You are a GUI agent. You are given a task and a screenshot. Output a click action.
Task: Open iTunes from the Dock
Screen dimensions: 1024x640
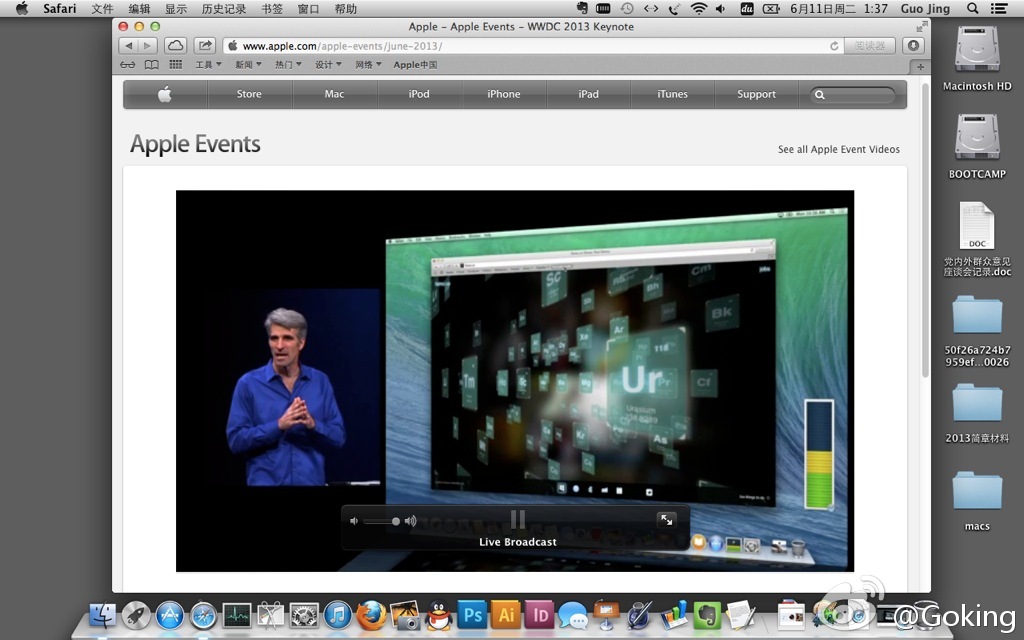[338, 615]
